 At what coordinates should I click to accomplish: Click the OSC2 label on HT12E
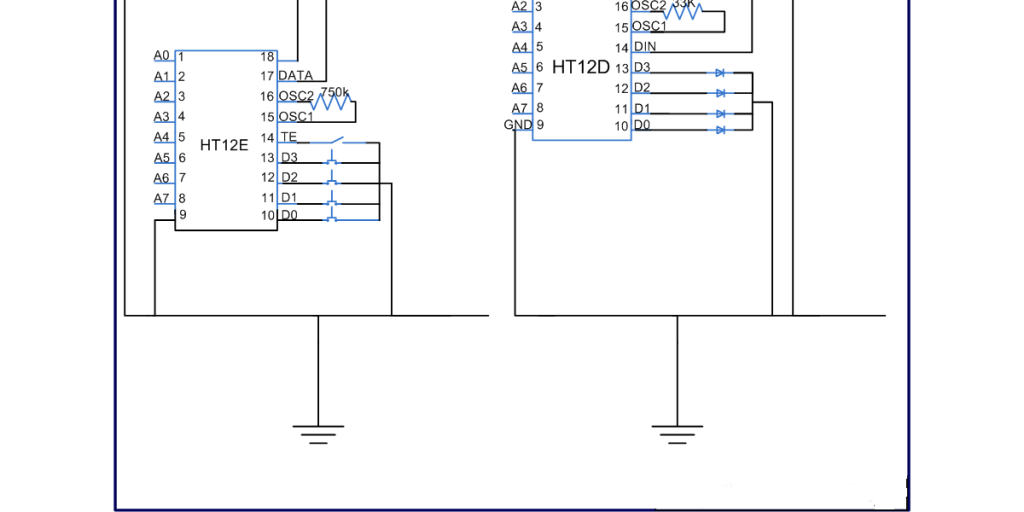pyautogui.click(x=296, y=96)
